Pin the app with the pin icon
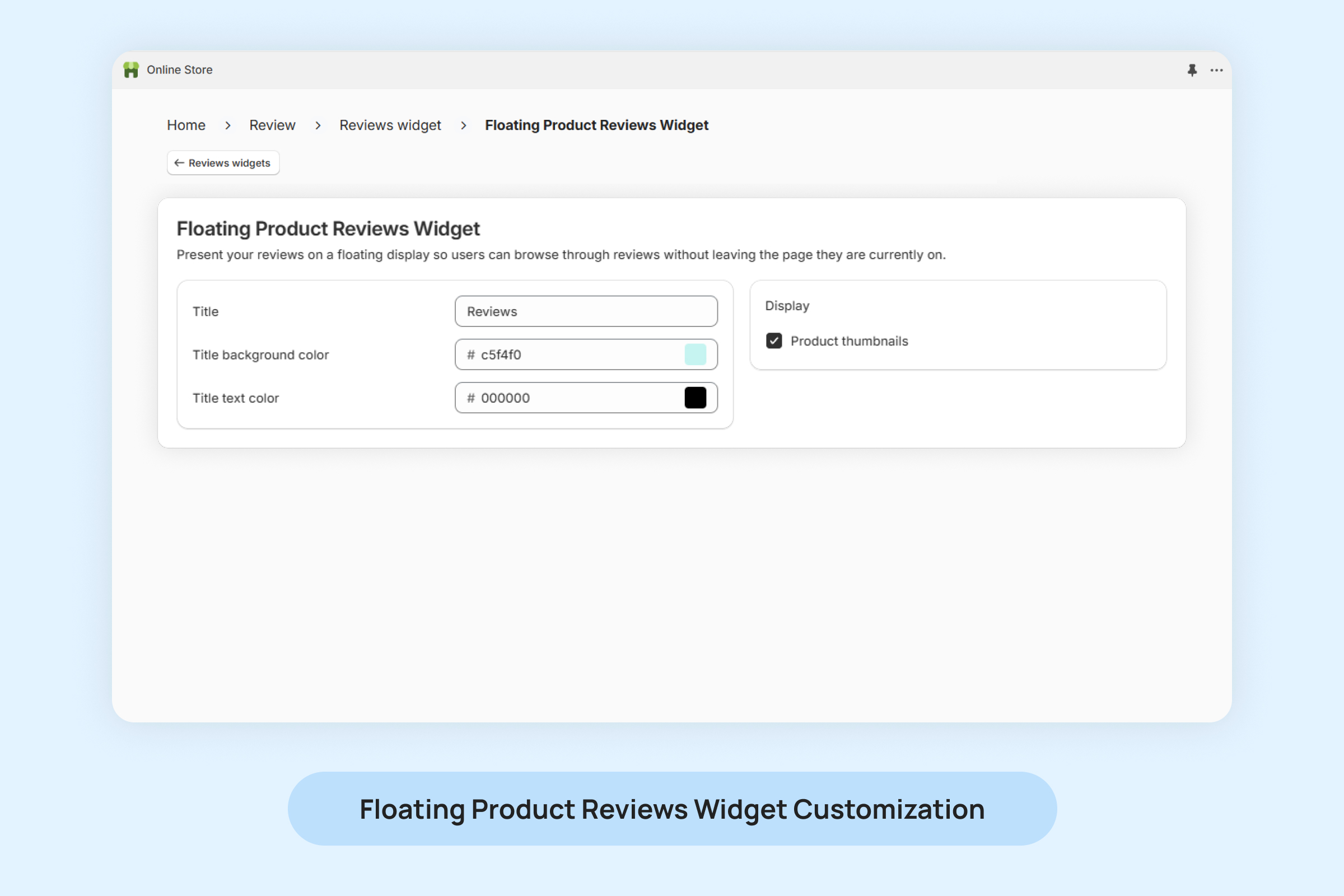1344x896 pixels. pyautogui.click(x=1192, y=71)
